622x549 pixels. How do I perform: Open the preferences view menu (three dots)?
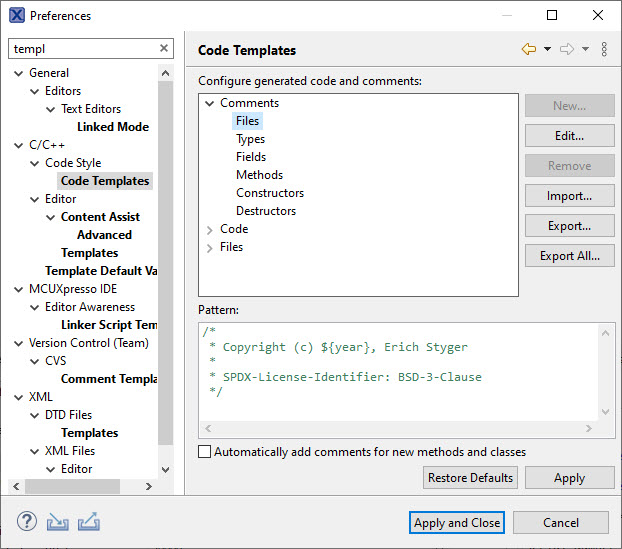coord(604,50)
